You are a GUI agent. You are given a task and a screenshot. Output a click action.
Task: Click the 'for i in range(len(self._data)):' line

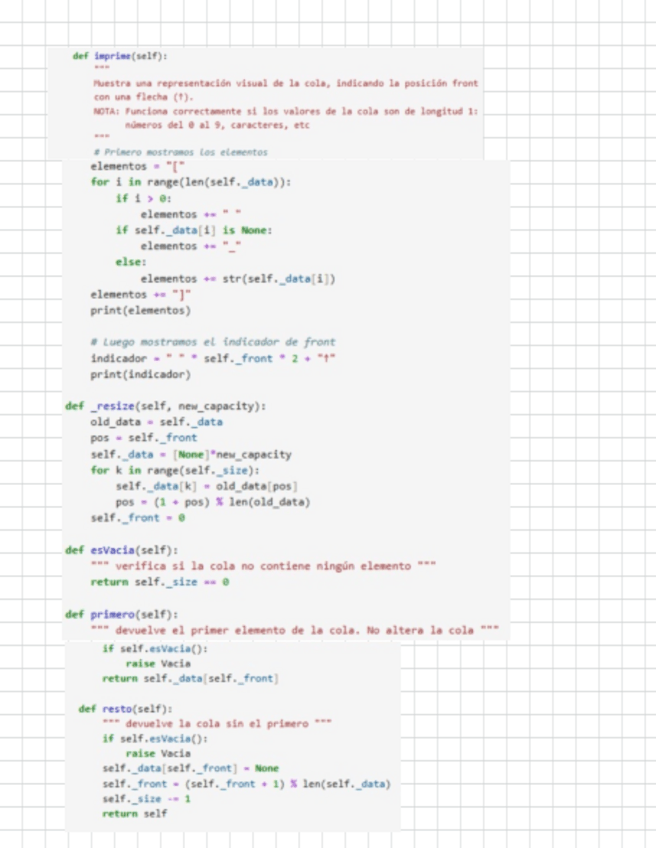[190, 182]
